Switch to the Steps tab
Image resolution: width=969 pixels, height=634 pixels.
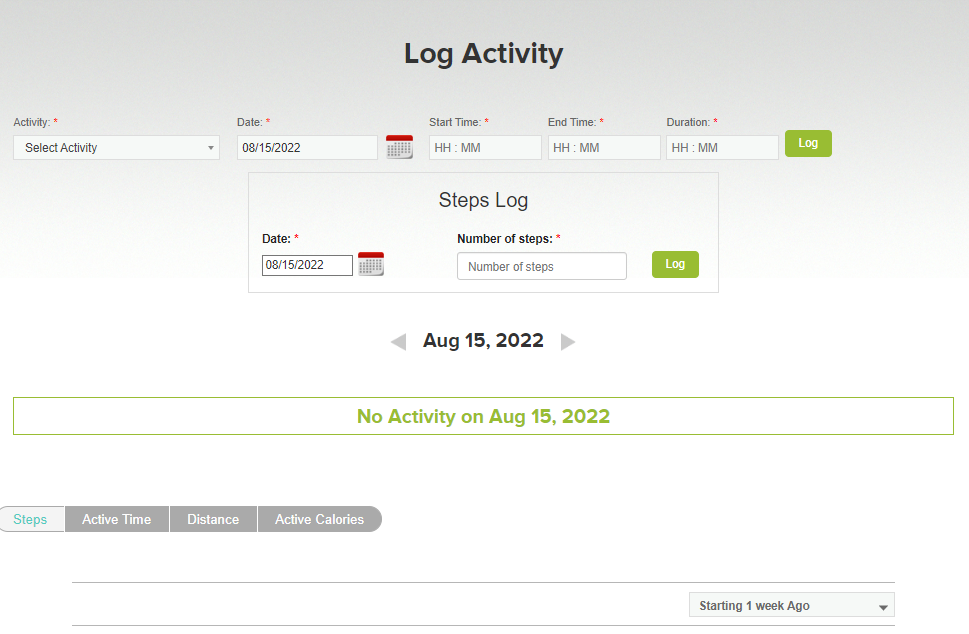[x=32, y=519]
